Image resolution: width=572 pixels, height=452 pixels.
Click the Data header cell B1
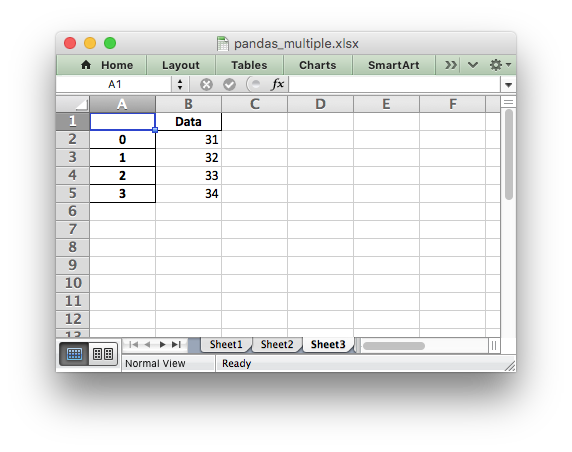pyautogui.click(x=188, y=121)
